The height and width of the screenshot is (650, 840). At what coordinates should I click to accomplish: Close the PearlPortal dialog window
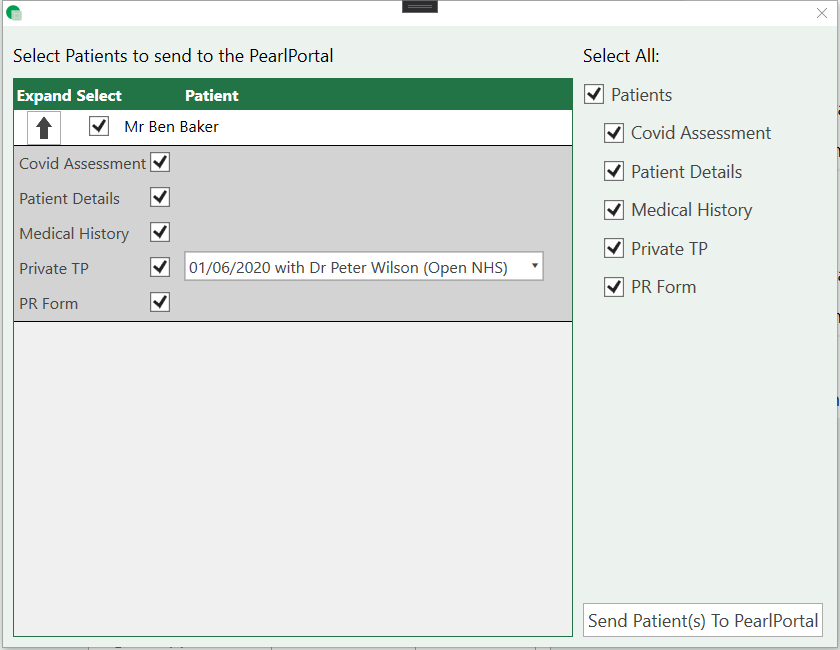(x=822, y=13)
